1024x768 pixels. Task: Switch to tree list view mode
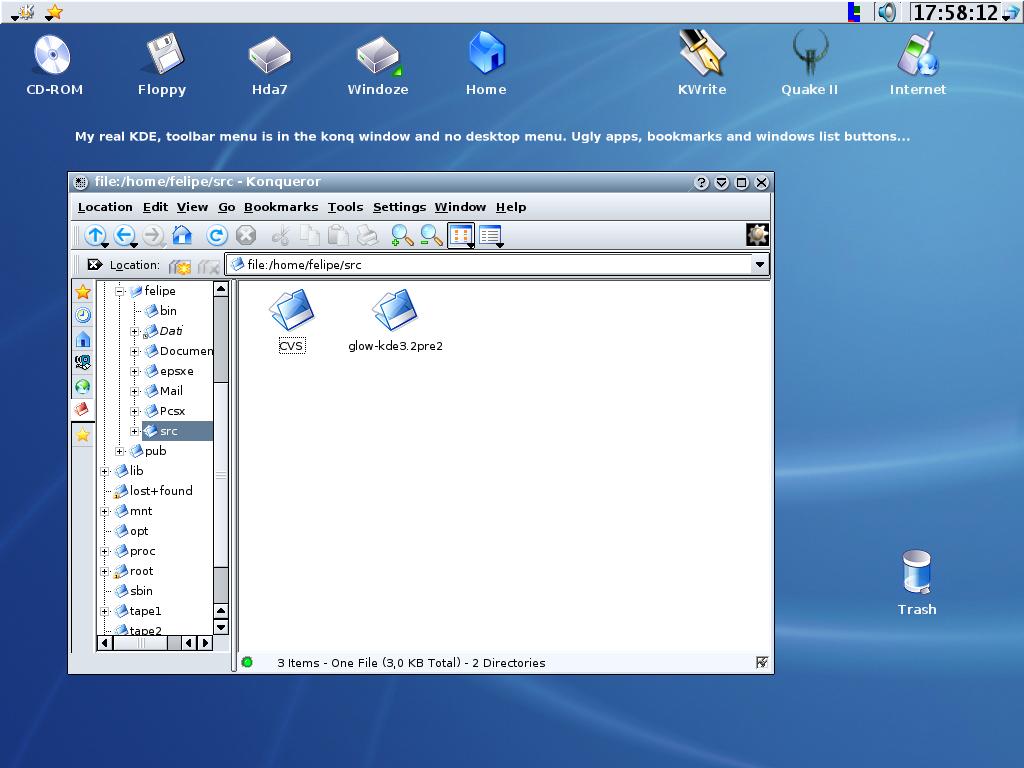pyautogui.click(x=490, y=235)
